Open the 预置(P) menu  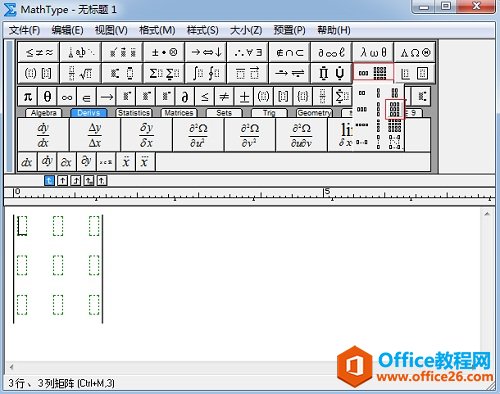pos(289,30)
